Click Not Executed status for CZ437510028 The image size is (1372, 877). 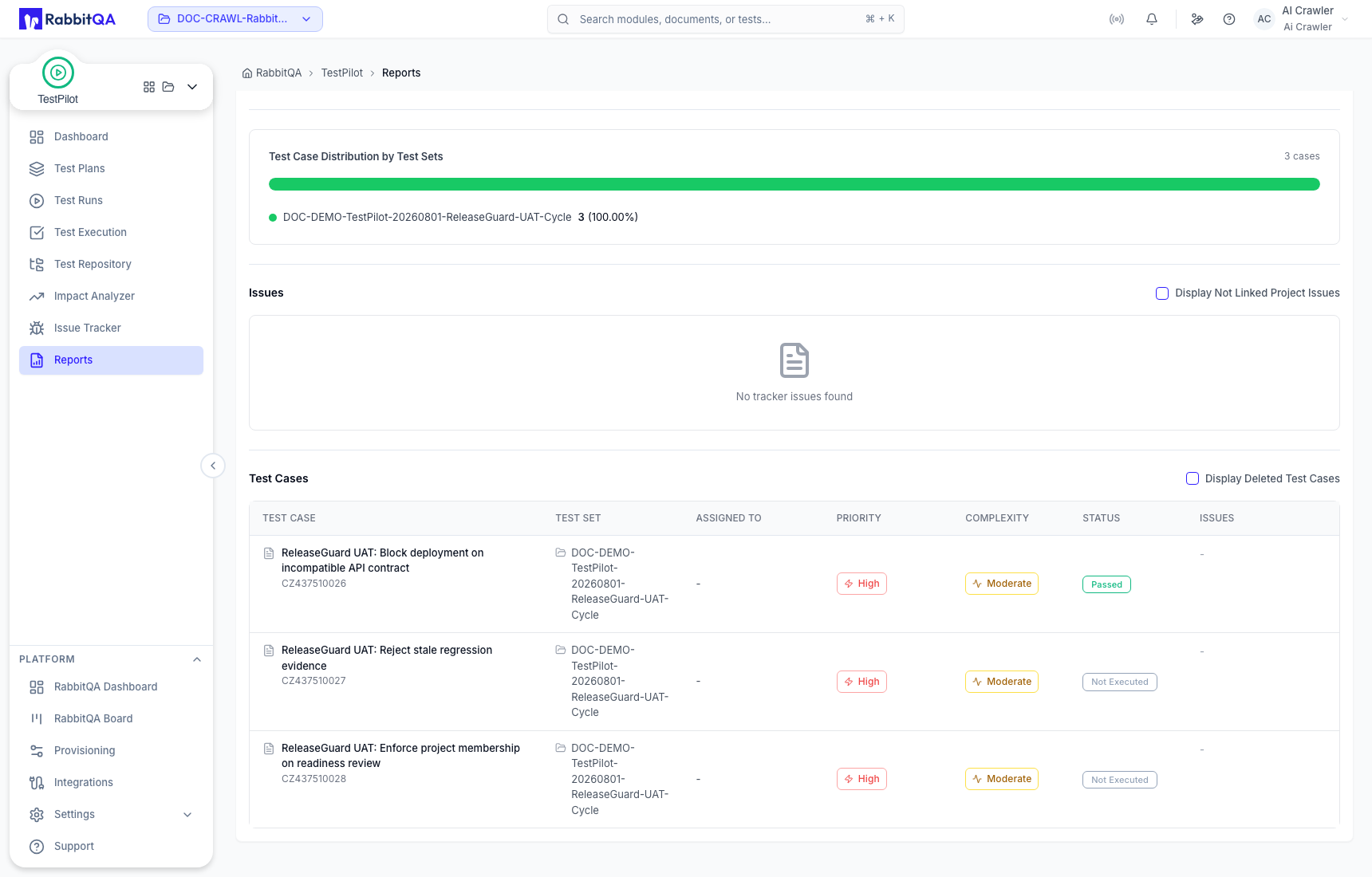click(1120, 780)
